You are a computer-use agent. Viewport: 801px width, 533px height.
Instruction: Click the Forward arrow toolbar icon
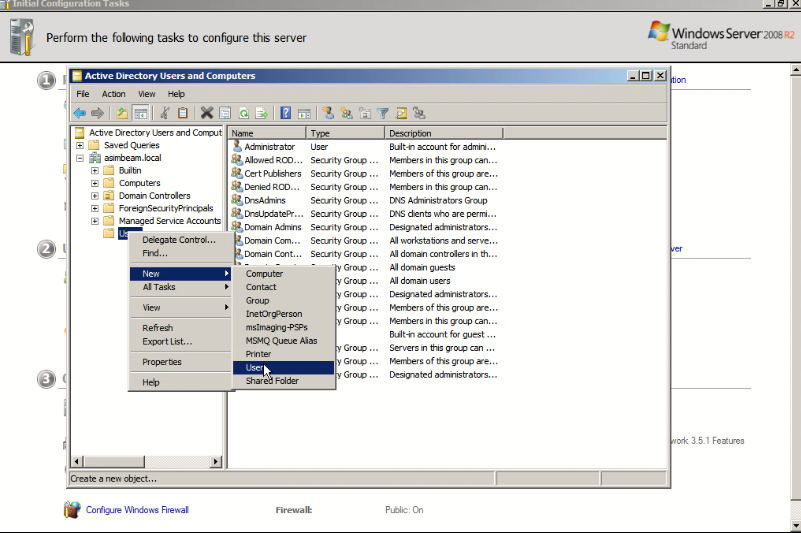tap(97, 113)
